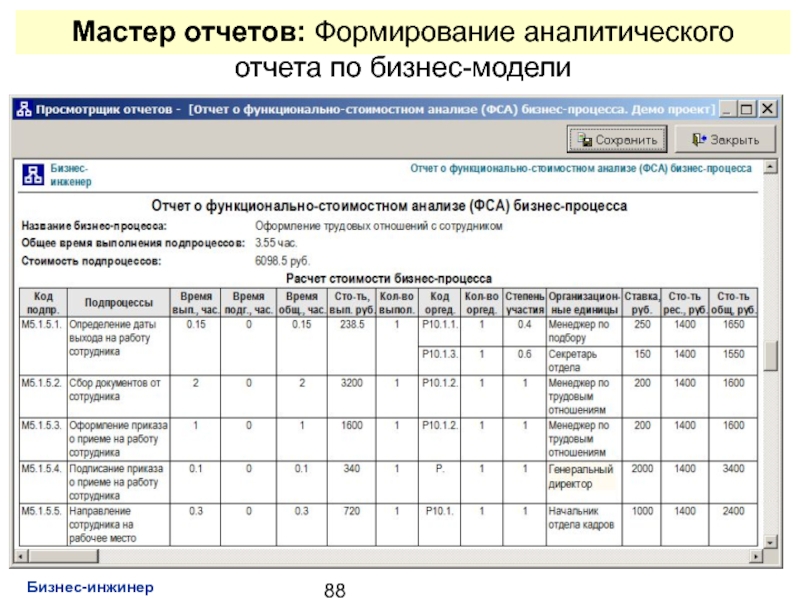Click the header link 'Отчет о функционально-стоимостном анализе'
The height and width of the screenshot is (600, 800).
click(581, 168)
